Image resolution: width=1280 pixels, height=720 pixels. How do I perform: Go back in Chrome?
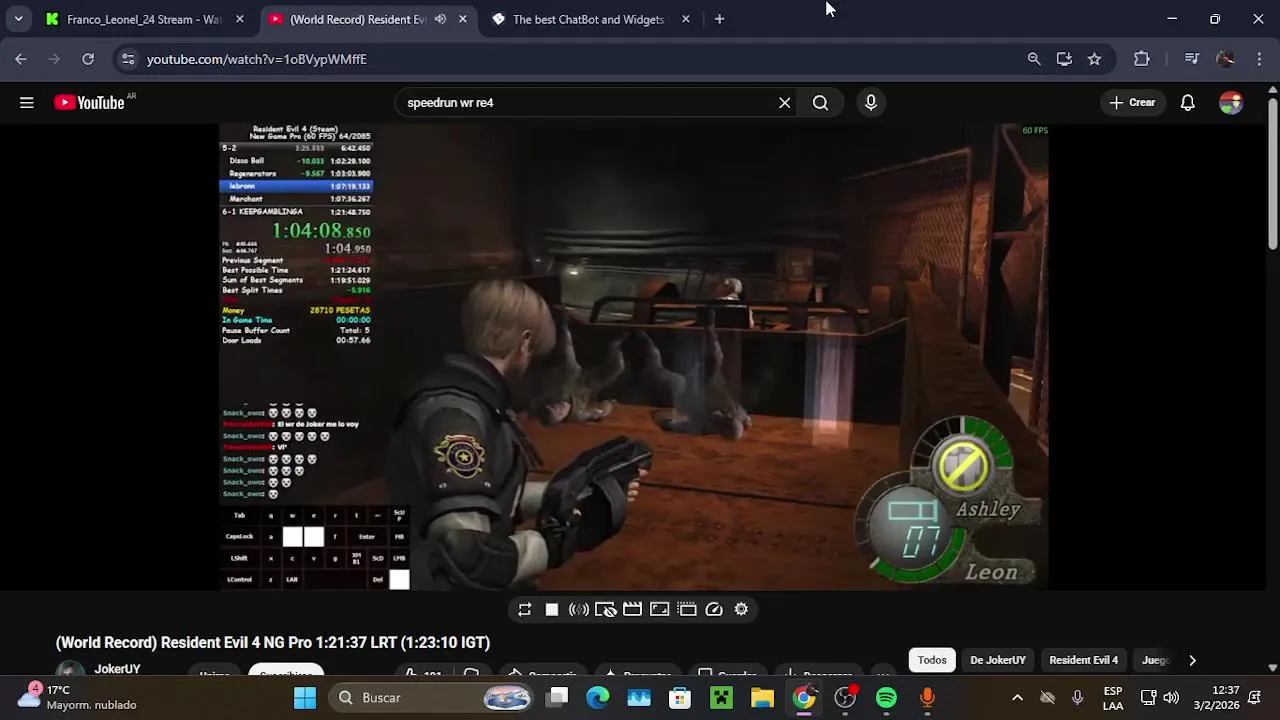point(21,59)
